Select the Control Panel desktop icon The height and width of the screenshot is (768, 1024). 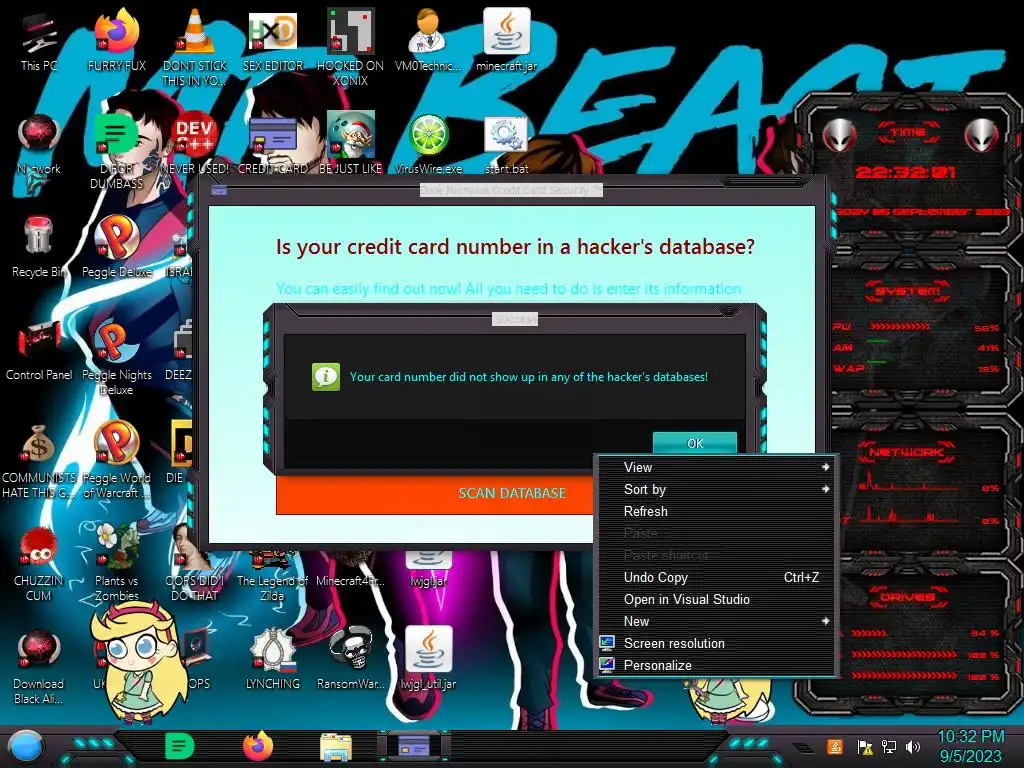[39, 341]
